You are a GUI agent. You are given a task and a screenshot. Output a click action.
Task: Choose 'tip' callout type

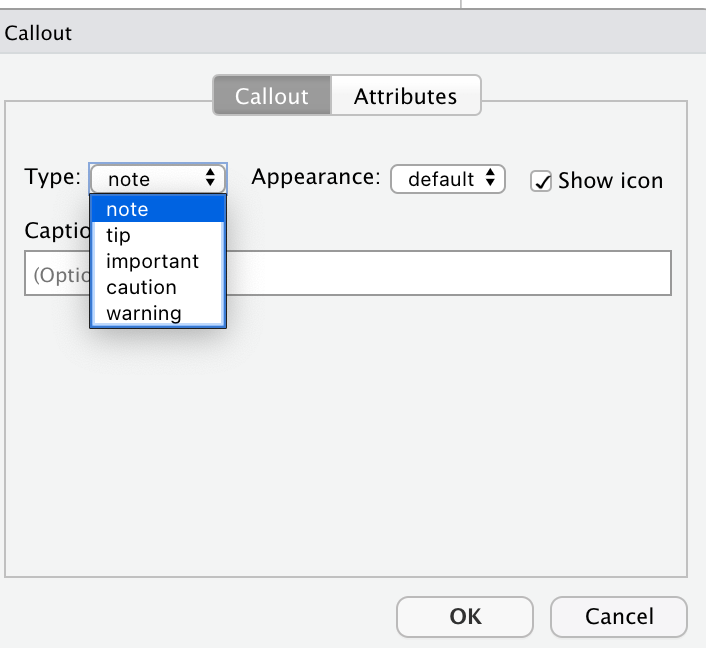[x=118, y=235]
